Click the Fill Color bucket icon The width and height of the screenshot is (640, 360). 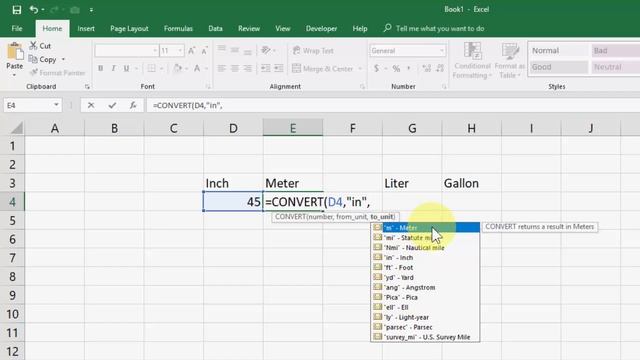(x=177, y=68)
